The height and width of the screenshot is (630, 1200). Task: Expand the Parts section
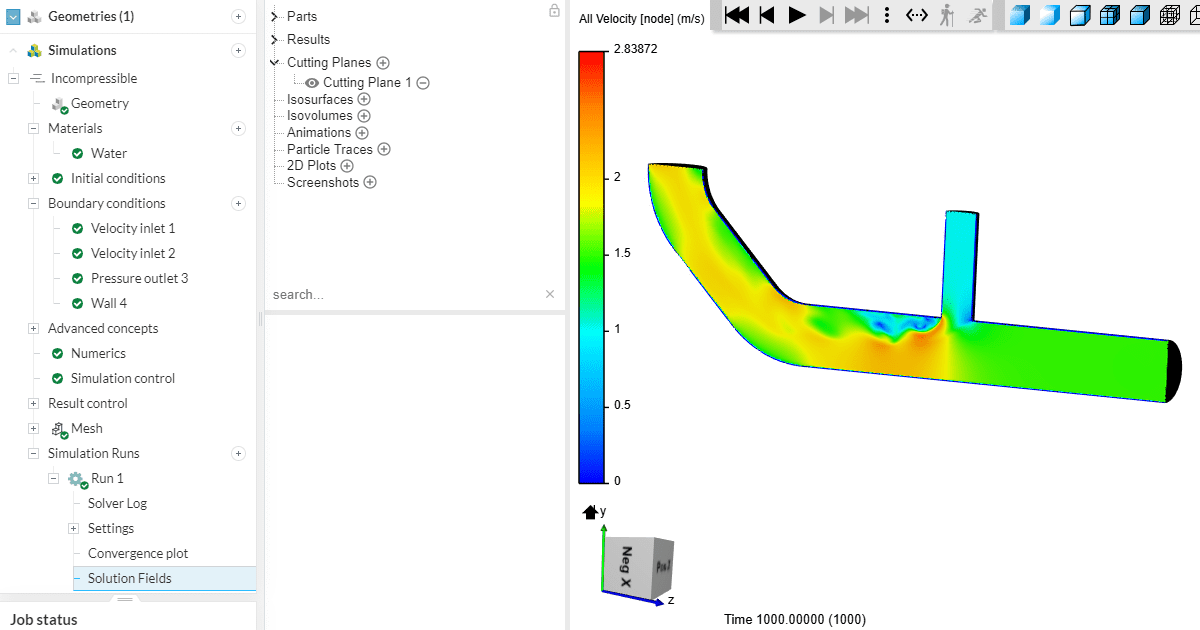[275, 16]
